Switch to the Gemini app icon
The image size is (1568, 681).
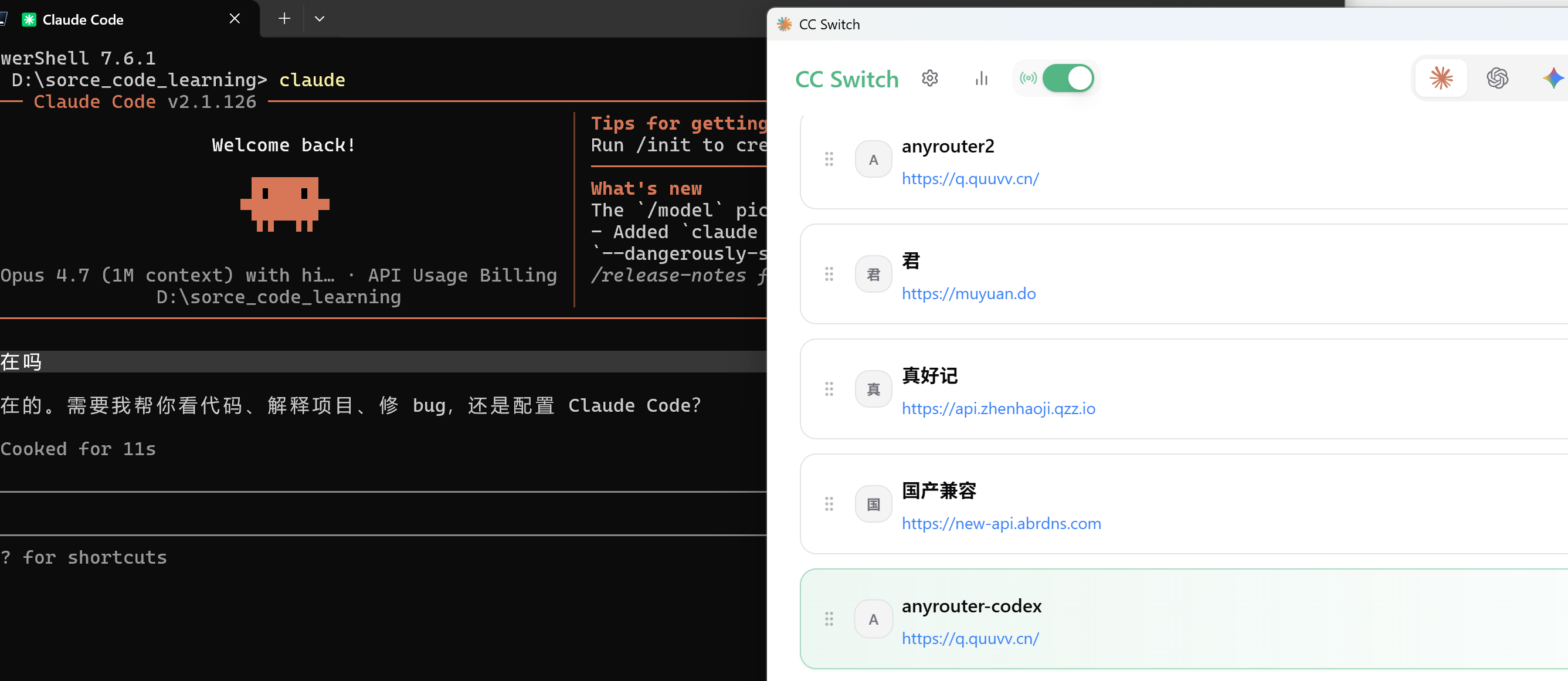[1553, 78]
